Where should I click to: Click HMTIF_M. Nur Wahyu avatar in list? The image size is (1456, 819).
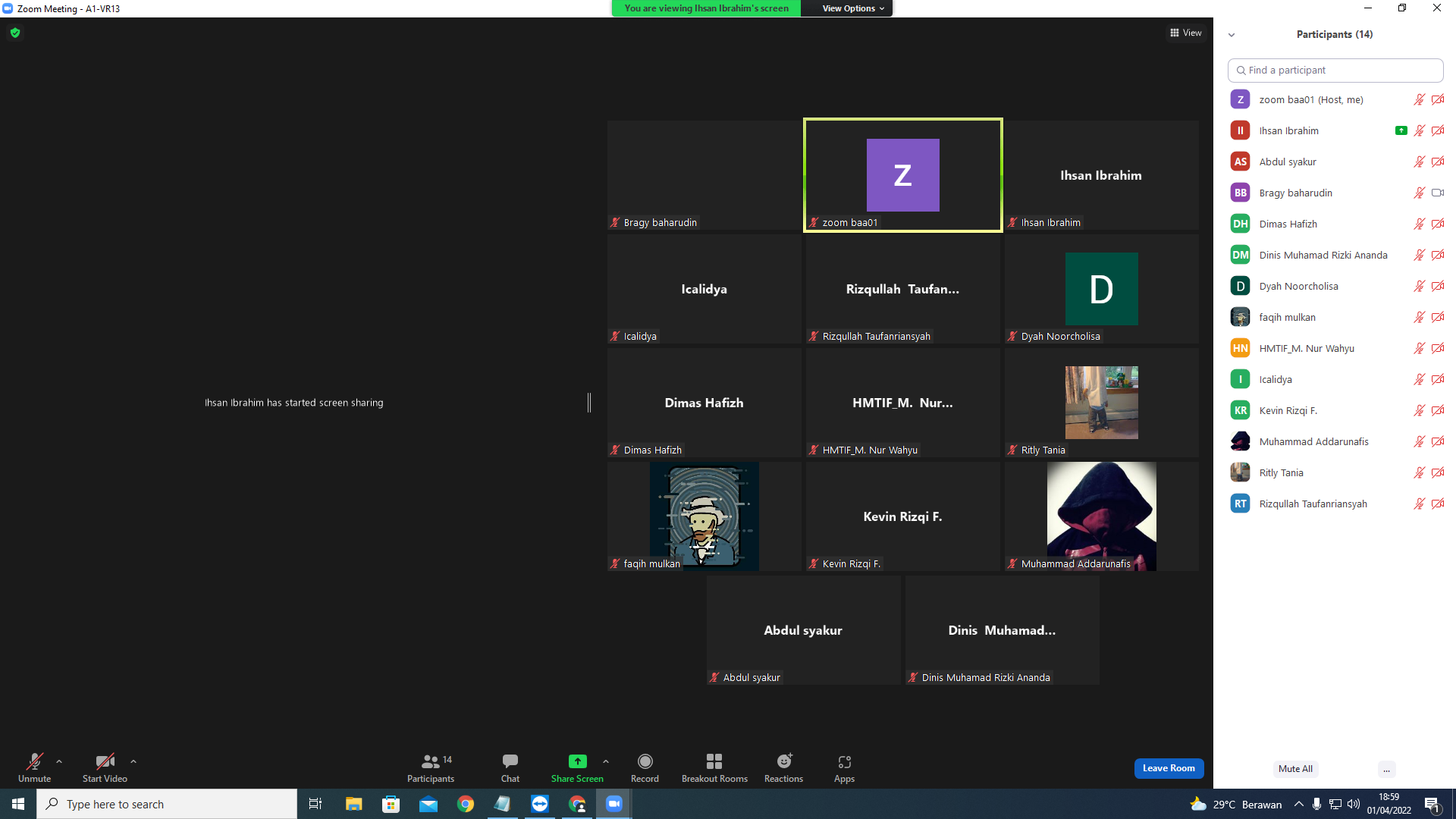(1240, 348)
